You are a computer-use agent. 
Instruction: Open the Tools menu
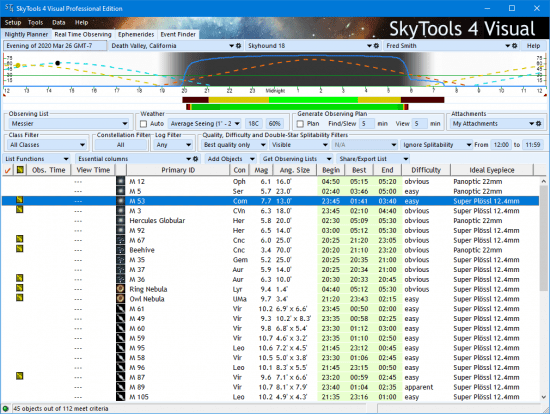(x=35, y=22)
